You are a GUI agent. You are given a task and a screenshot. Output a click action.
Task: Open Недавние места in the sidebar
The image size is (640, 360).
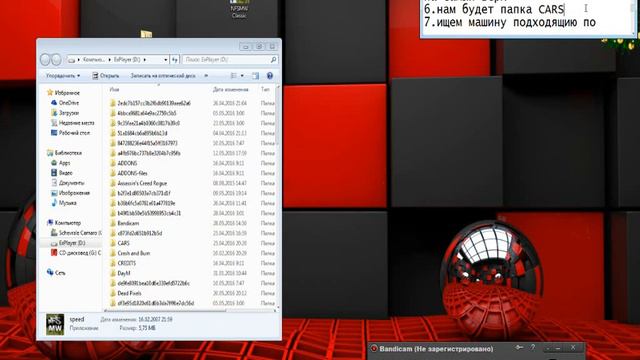tap(72, 123)
